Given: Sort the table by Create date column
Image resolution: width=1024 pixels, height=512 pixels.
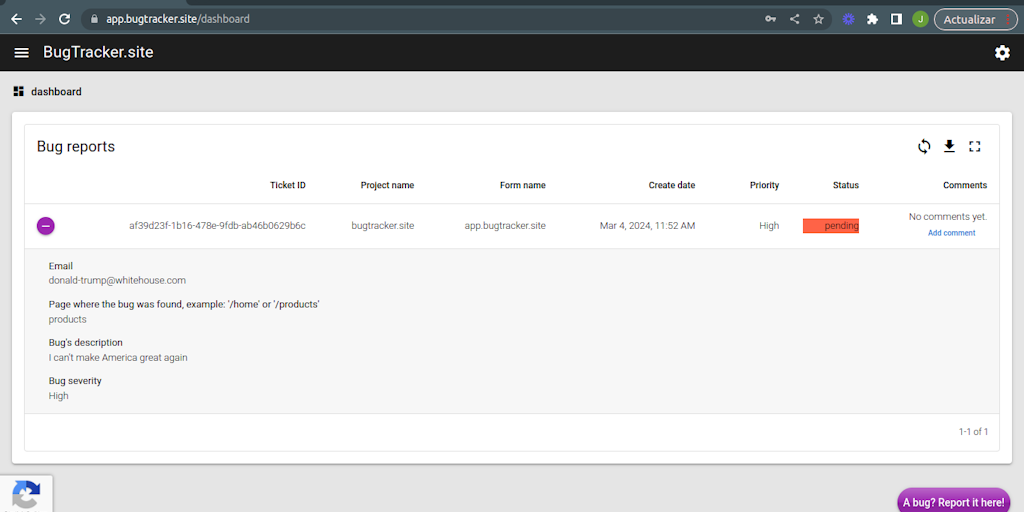Looking at the screenshot, I should (671, 185).
